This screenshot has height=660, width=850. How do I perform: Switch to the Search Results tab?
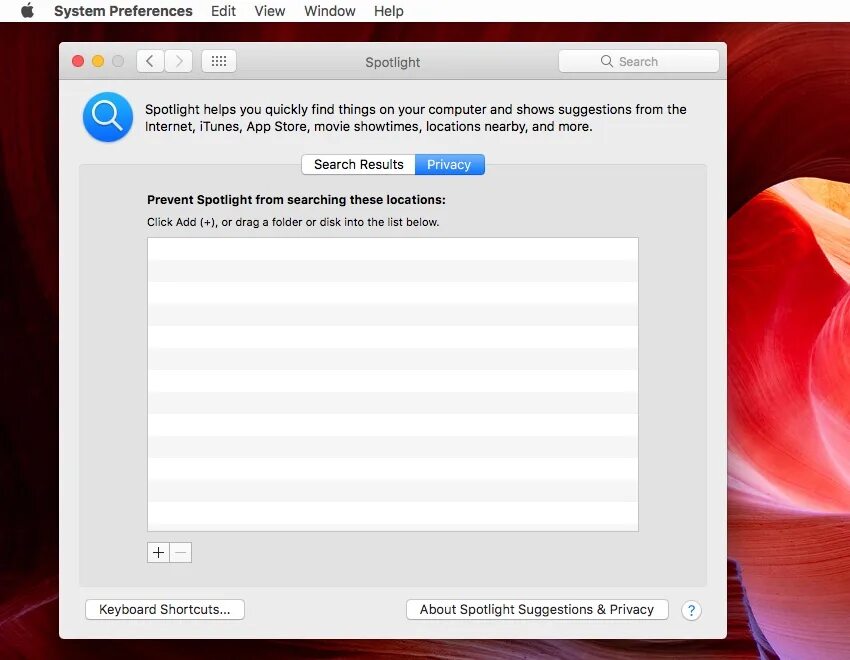358,165
